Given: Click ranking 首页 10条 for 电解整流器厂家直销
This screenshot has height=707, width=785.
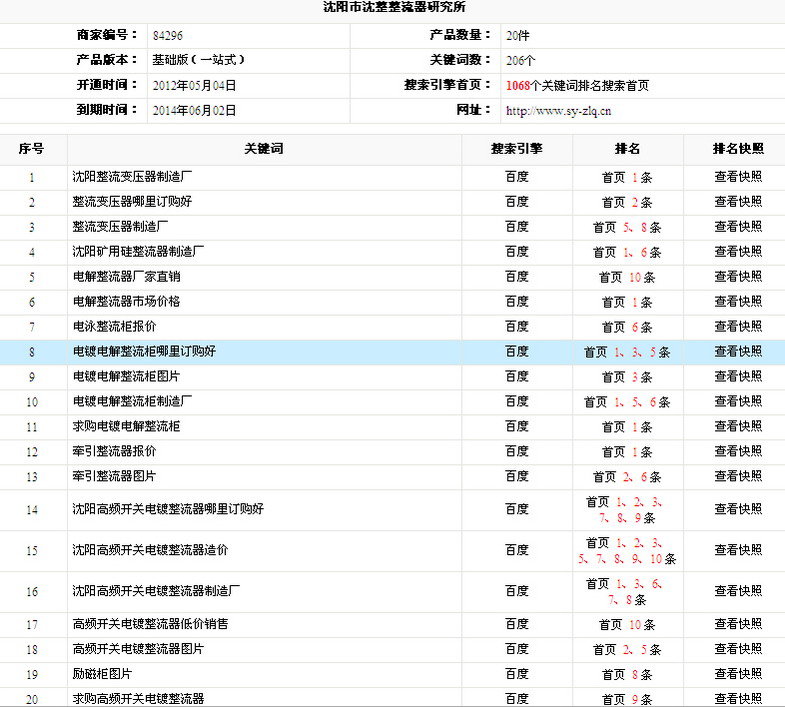Looking at the screenshot, I should tap(627, 277).
